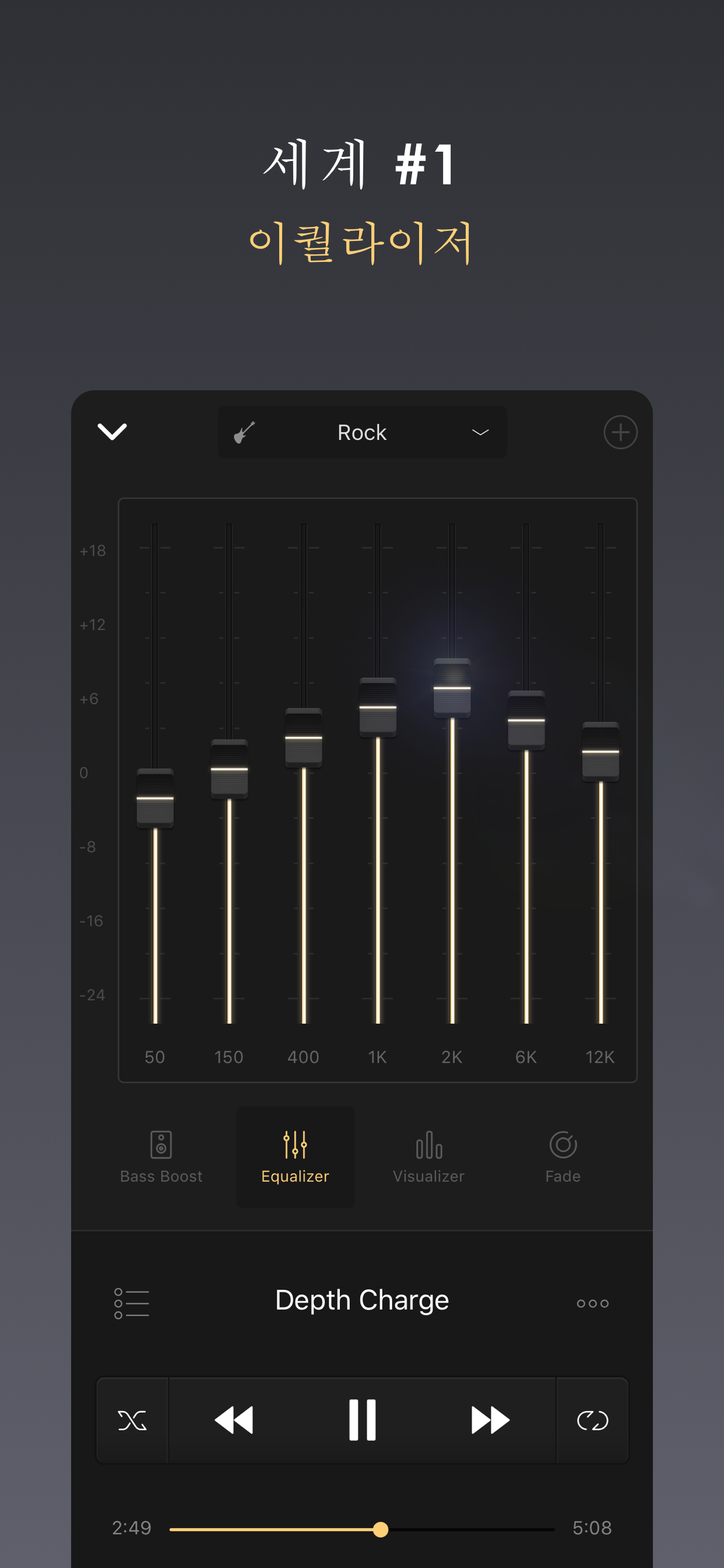Image resolution: width=724 pixels, height=1568 pixels.
Task: Toggle shuffle mode
Action: (132, 1420)
